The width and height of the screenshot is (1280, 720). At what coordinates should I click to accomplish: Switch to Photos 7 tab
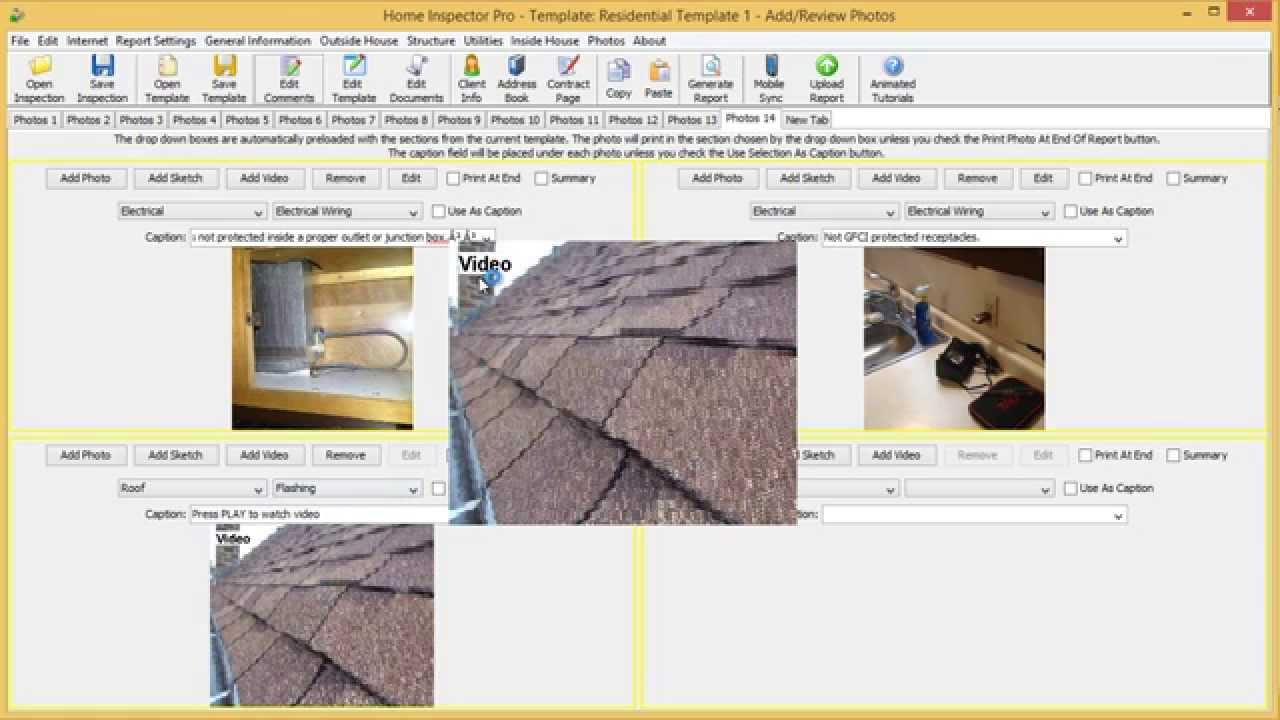[x=353, y=120]
